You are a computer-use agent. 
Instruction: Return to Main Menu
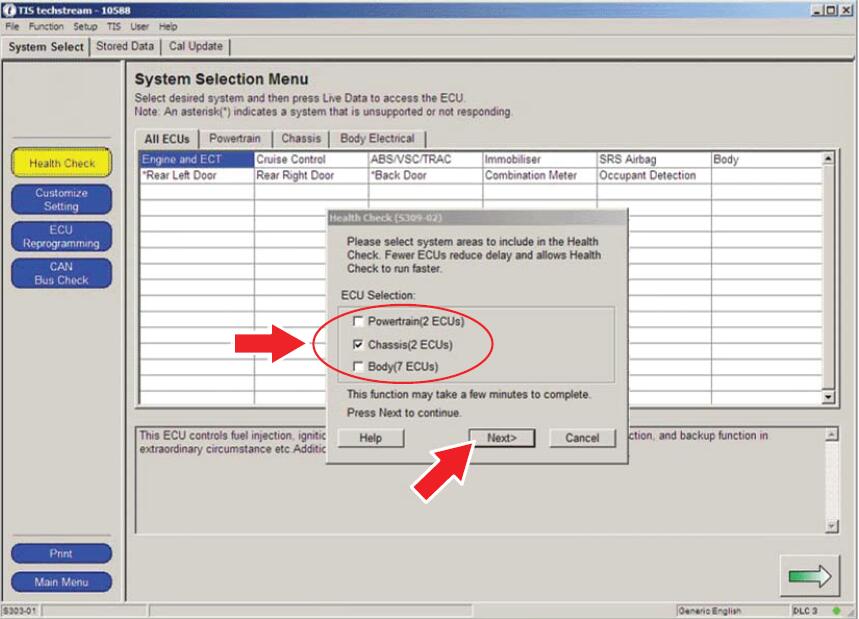point(61,582)
